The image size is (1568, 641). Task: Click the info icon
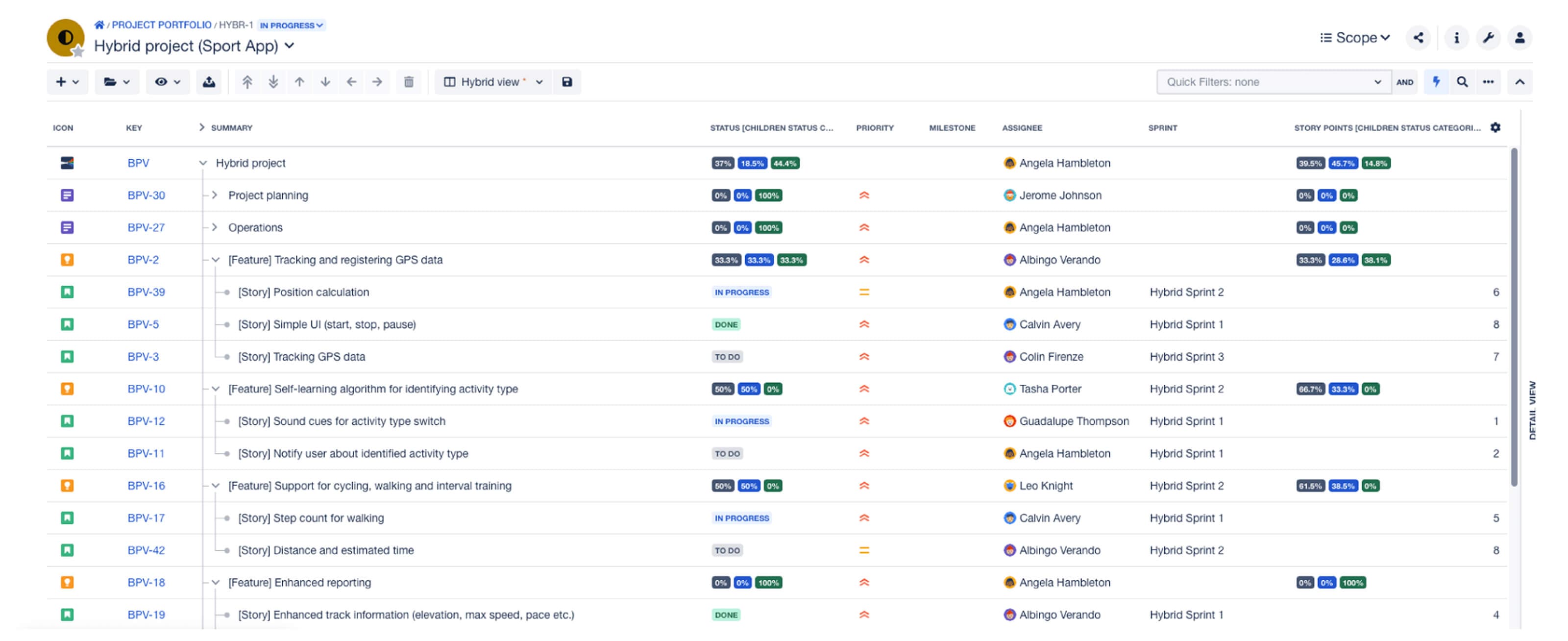tap(1457, 38)
